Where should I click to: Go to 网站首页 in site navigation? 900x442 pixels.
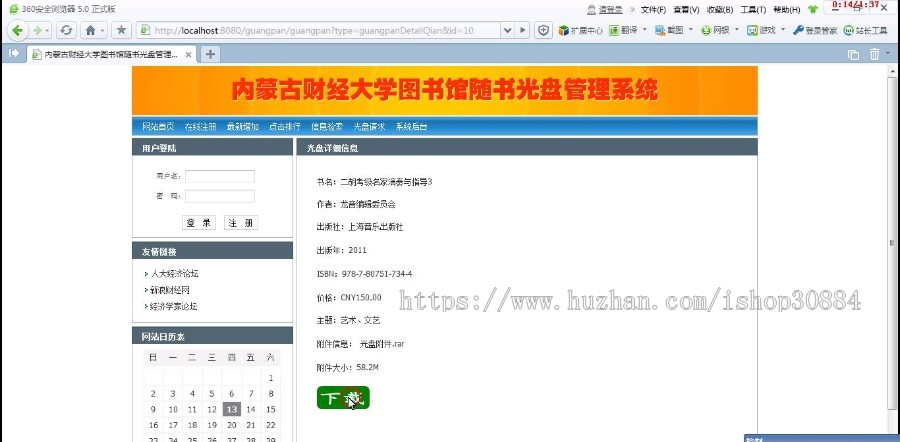(x=158, y=127)
